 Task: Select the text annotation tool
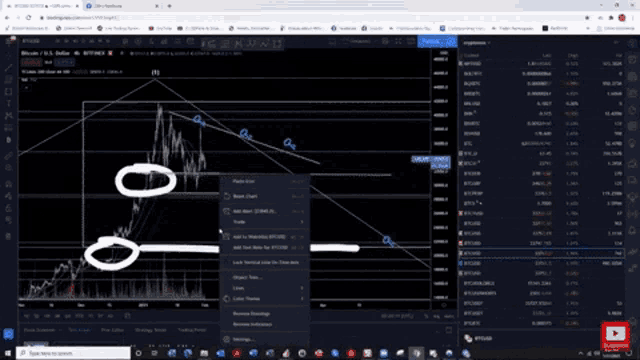coord(8,103)
